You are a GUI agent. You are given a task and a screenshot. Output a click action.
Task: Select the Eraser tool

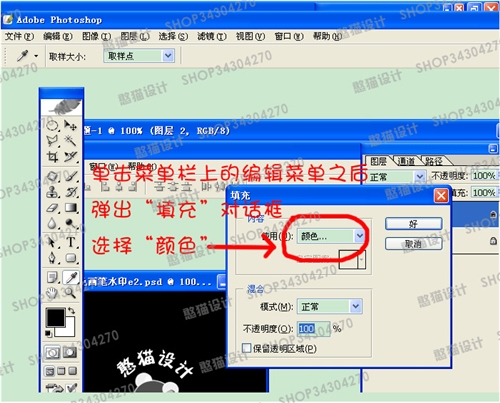52,208
